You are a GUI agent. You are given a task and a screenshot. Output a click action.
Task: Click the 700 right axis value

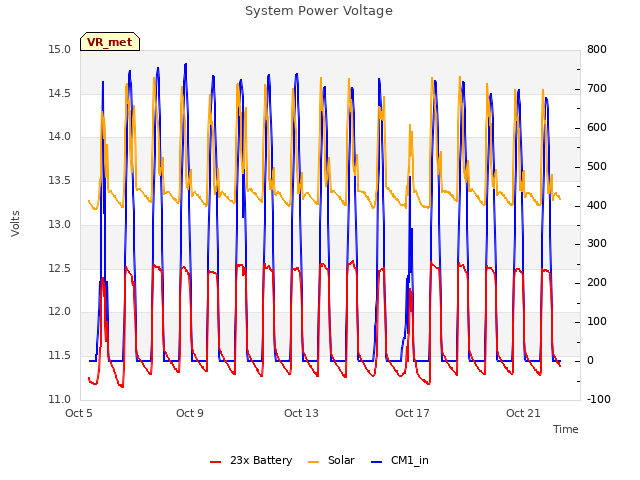click(x=597, y=89)
